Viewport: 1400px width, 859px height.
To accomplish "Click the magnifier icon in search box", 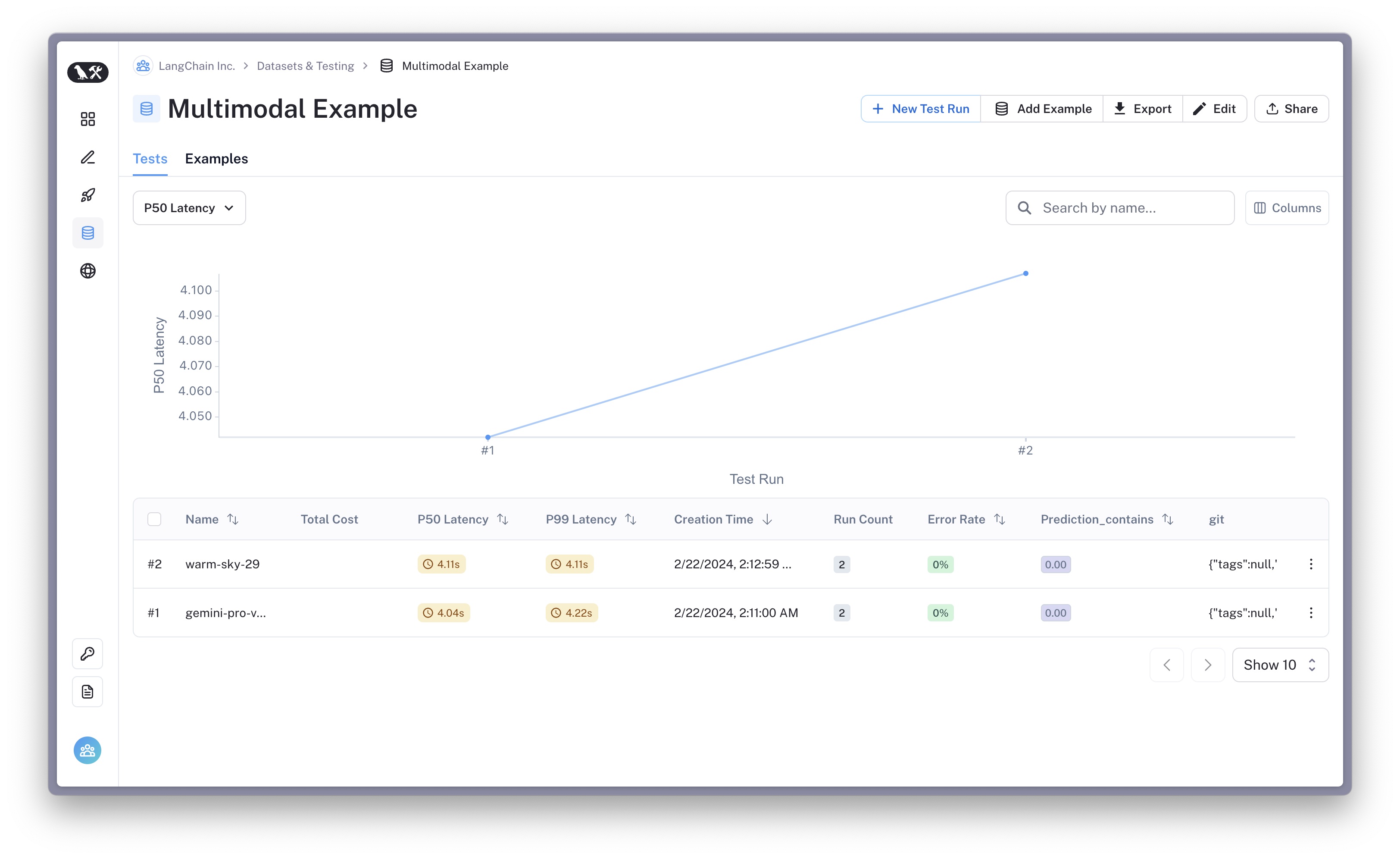I will coord(1025,208).
